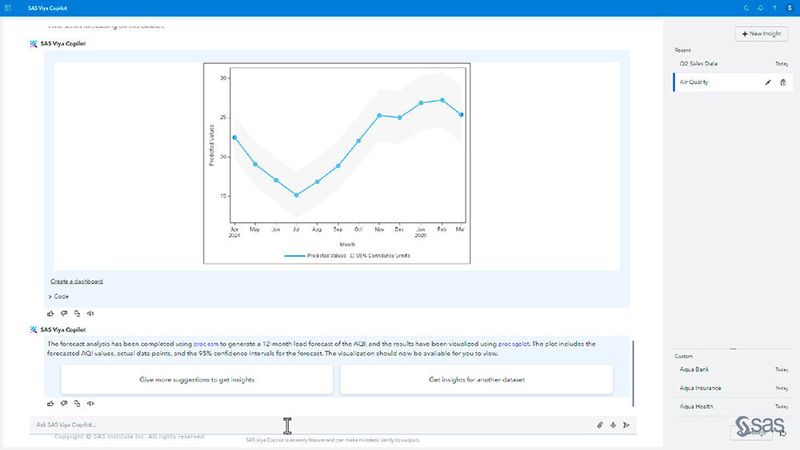Screen dimensions: 800x450
Task: Give thumbs up to the forecast summary message
Action: coord(51,403)
